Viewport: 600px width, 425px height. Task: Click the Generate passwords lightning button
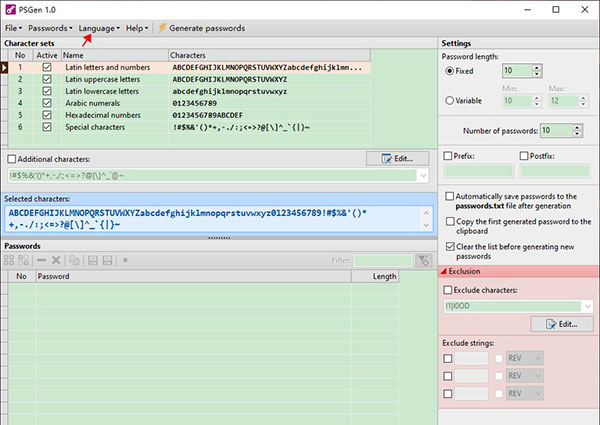click(201, 28)
